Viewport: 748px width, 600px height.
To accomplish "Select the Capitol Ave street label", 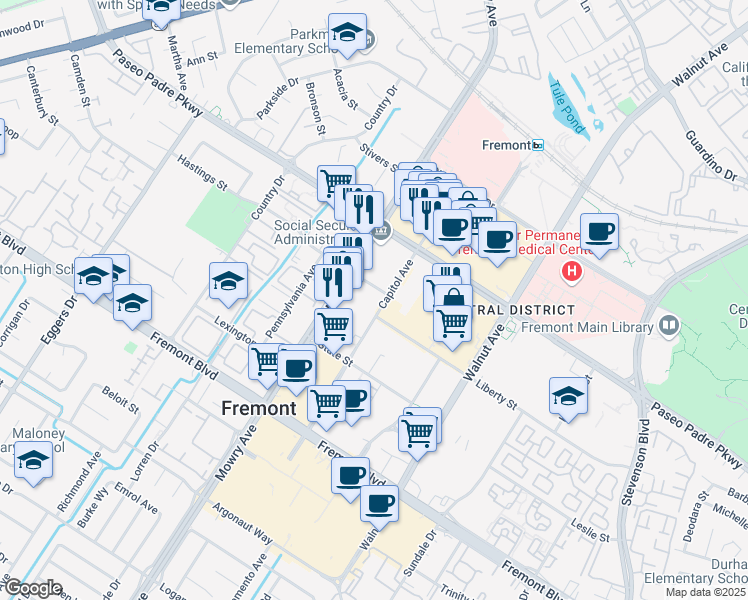I will tap(395, 284).
